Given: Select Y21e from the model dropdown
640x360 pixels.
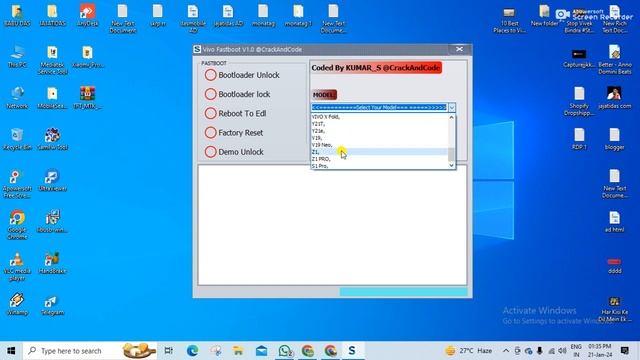Looking at the screenshot, I should point(379,131).
